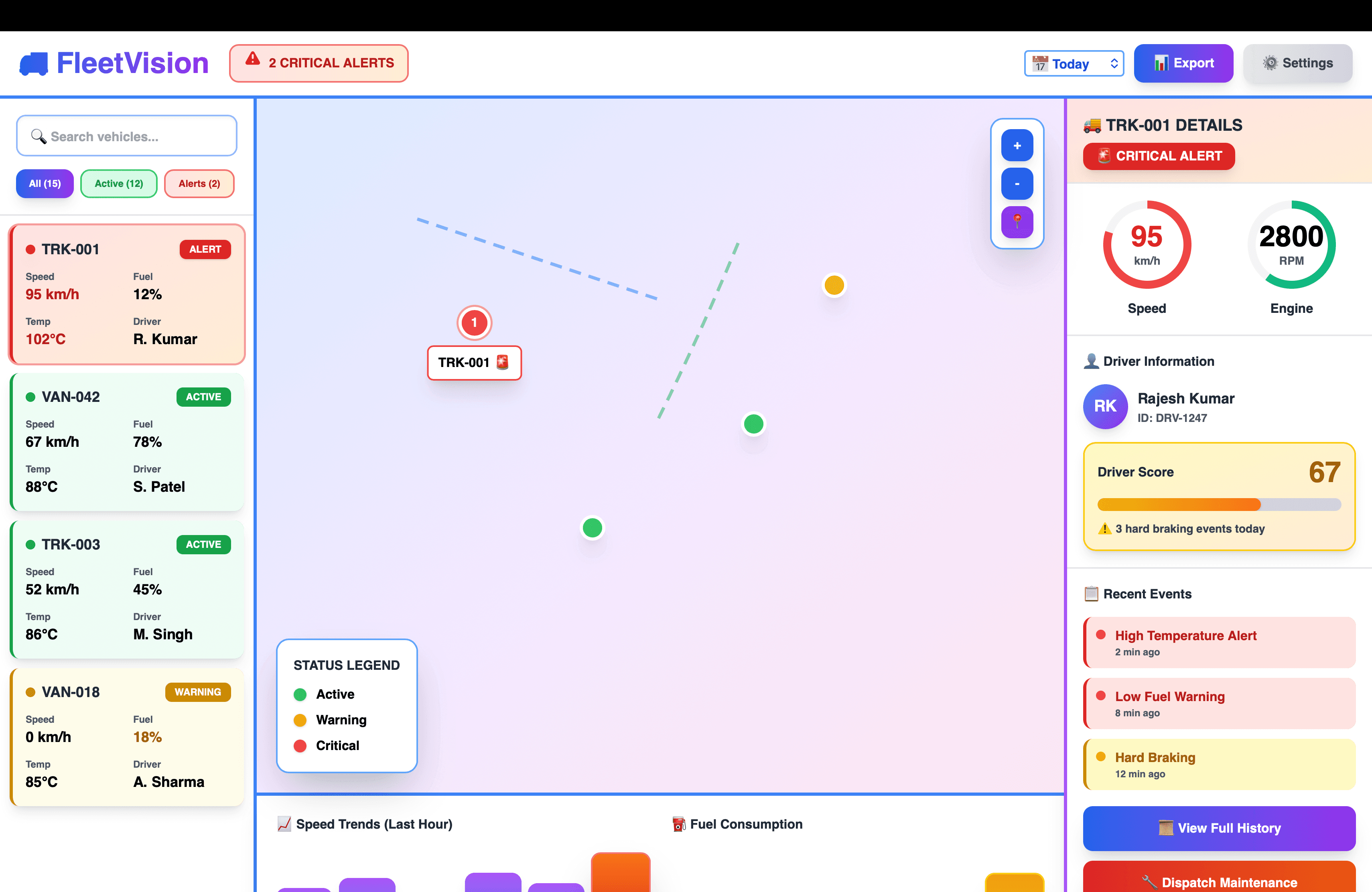This screenshot has height=892, width=1372.
Task: Click the FleetVision truck logo icon
Action: (34, 63)
